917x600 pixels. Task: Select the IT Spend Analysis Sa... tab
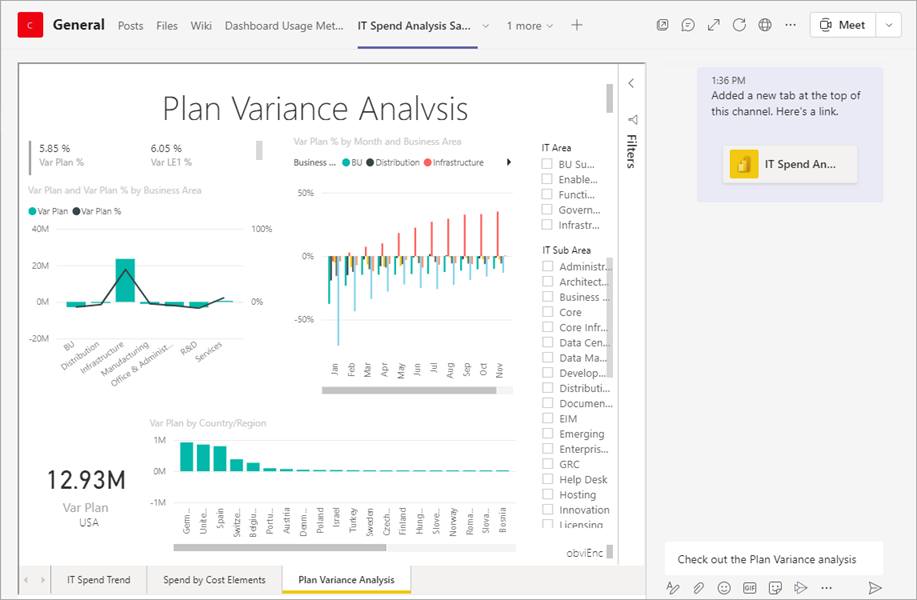coord(414,26)
